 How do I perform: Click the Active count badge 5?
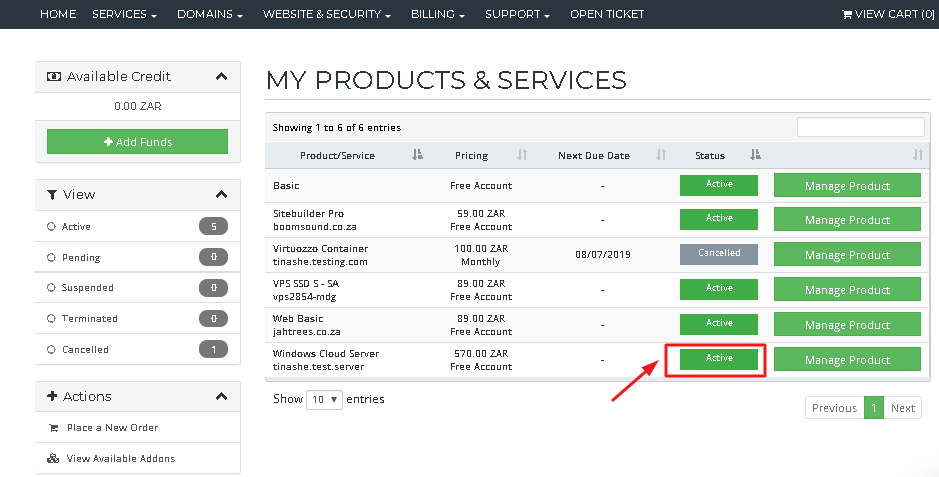pyautogui.click(x=213, y=226)
